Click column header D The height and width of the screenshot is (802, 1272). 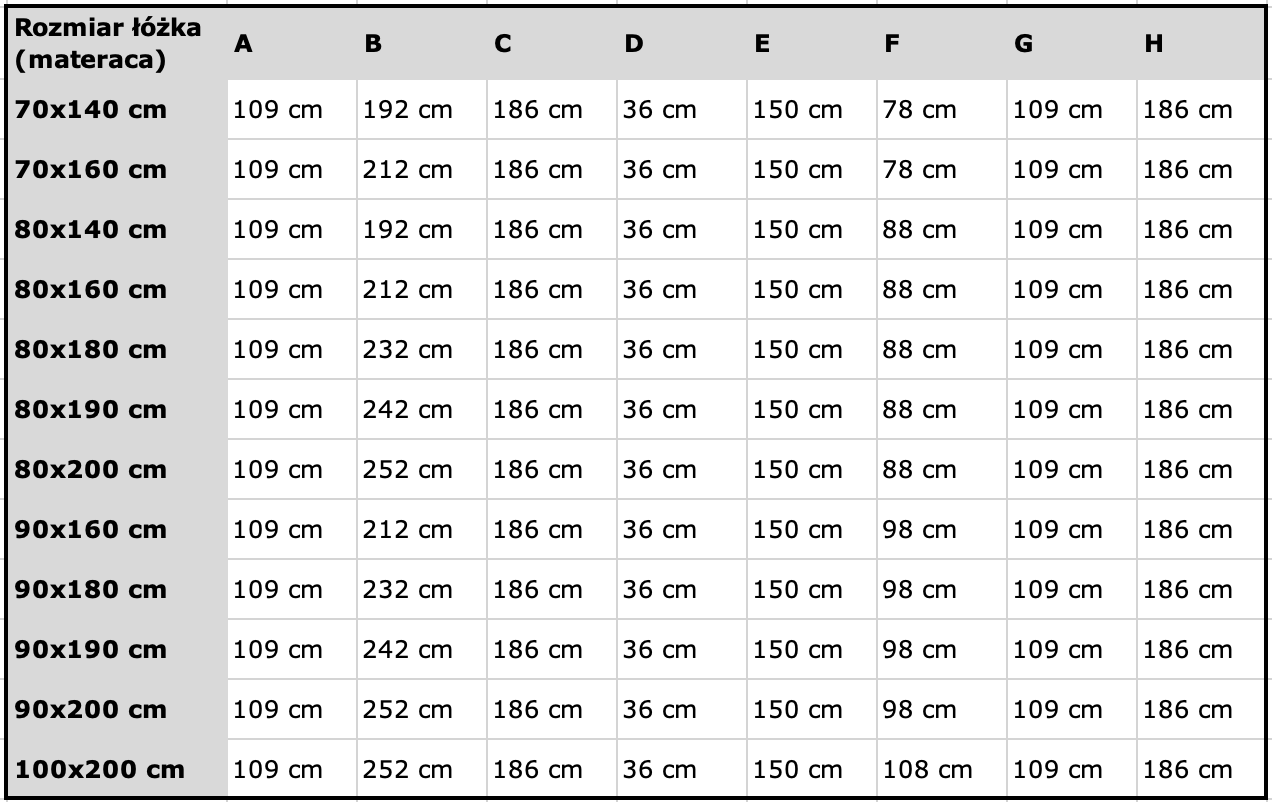(682, 44)
